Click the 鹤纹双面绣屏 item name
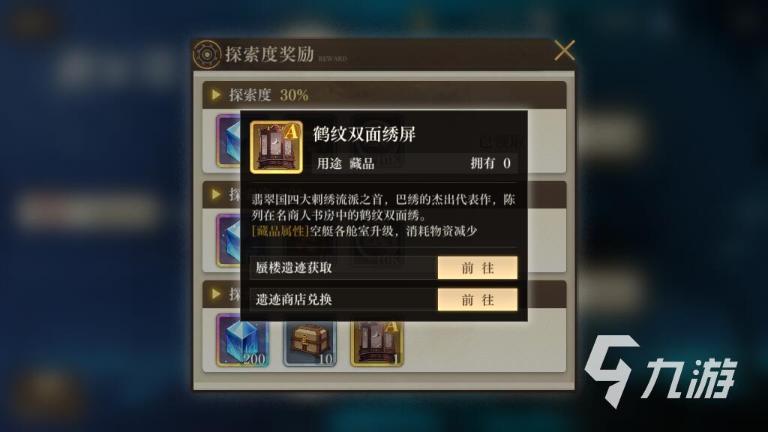The image size is (768, 432). 364,134
